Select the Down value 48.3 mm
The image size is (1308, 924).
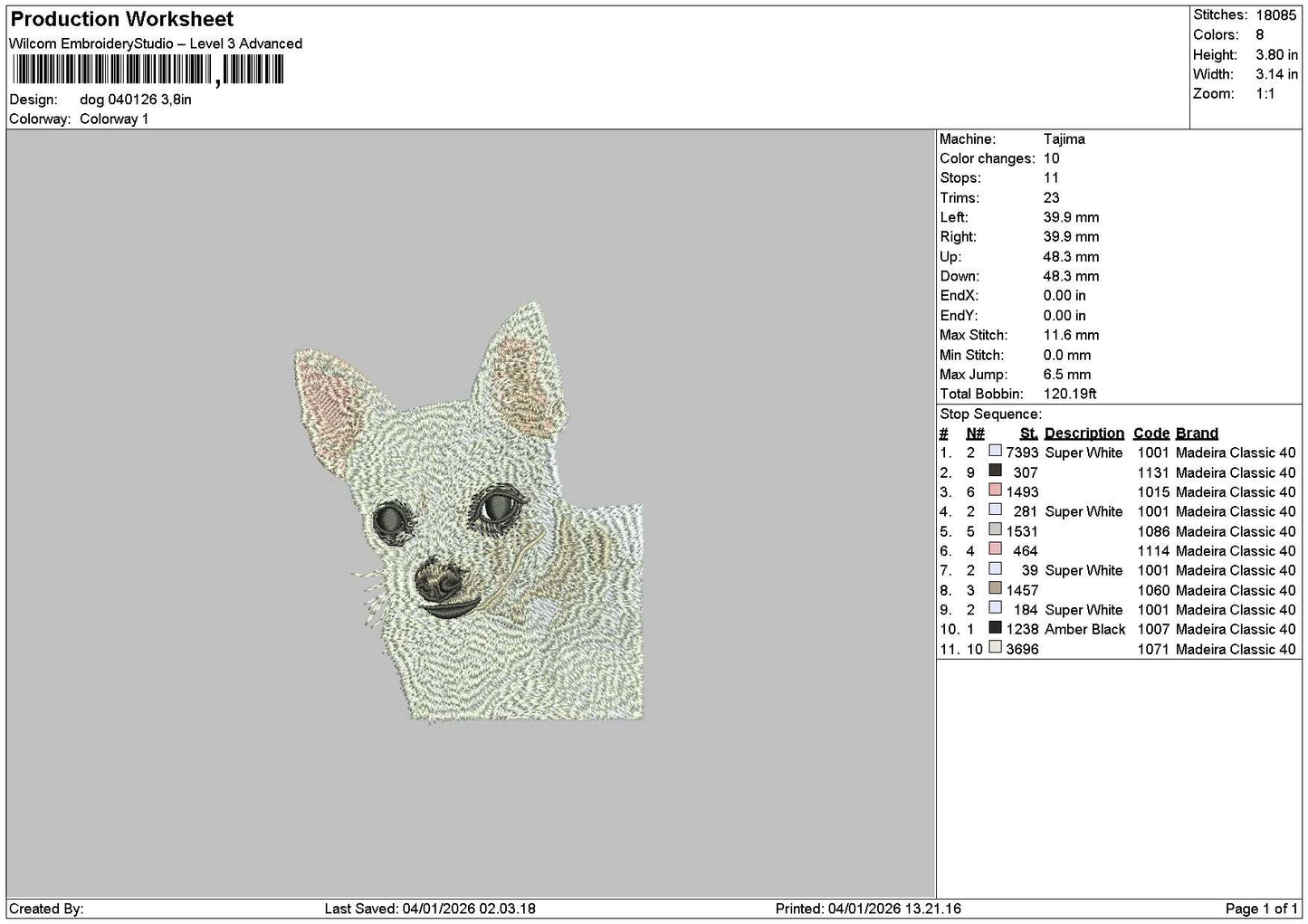pyautogui.click(x=1071, y=276)
